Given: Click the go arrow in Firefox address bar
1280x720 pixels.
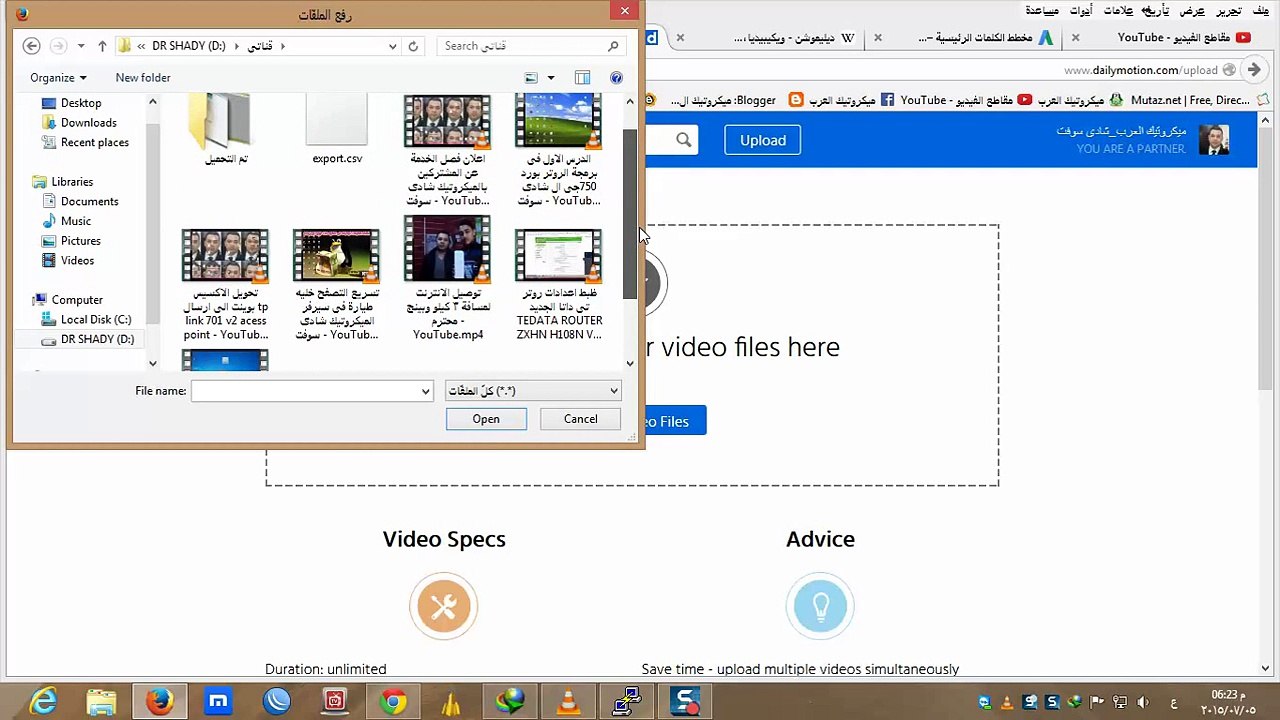Looking at the screenshot, I should point(1254,70).
